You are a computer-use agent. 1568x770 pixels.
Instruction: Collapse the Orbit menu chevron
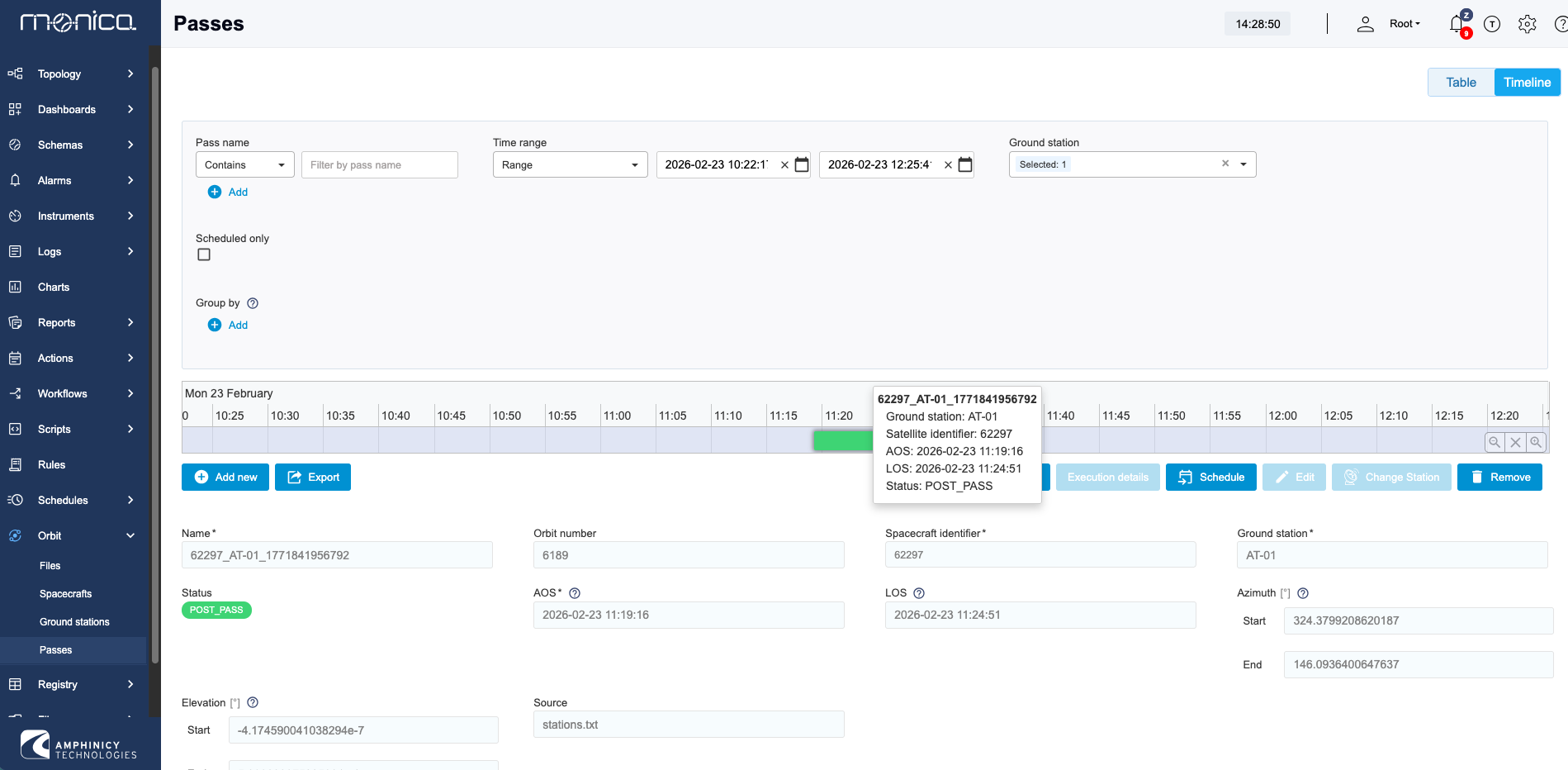pos(130,535)
